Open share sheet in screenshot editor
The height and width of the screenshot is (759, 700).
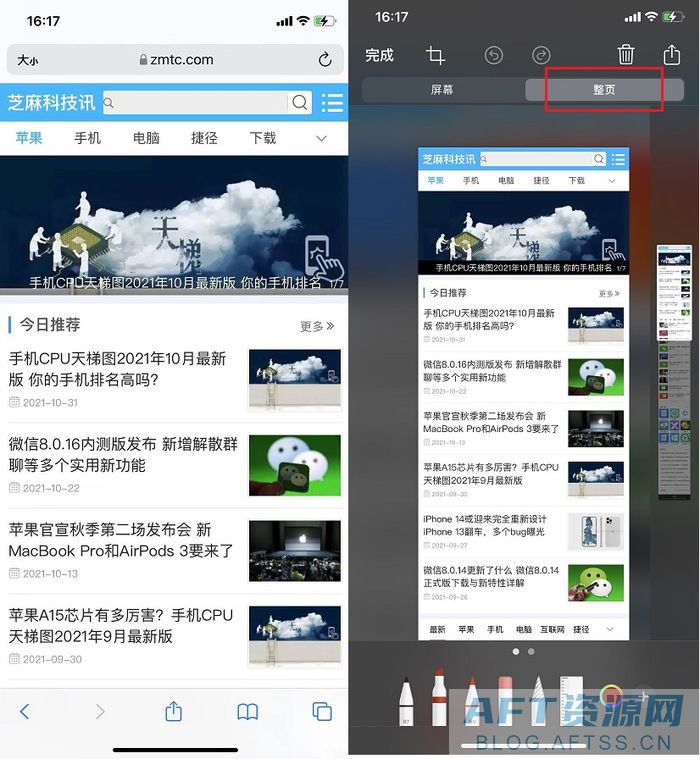pos(671,55)
